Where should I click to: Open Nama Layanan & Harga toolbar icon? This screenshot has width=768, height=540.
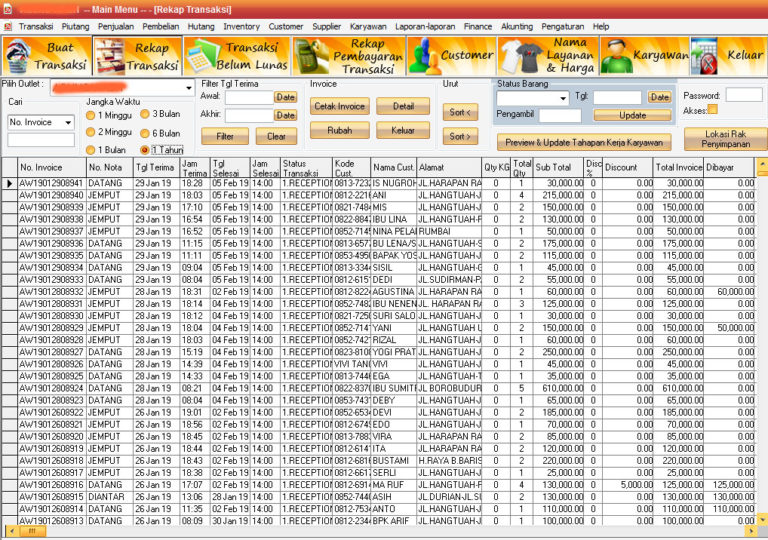point(548,56)
